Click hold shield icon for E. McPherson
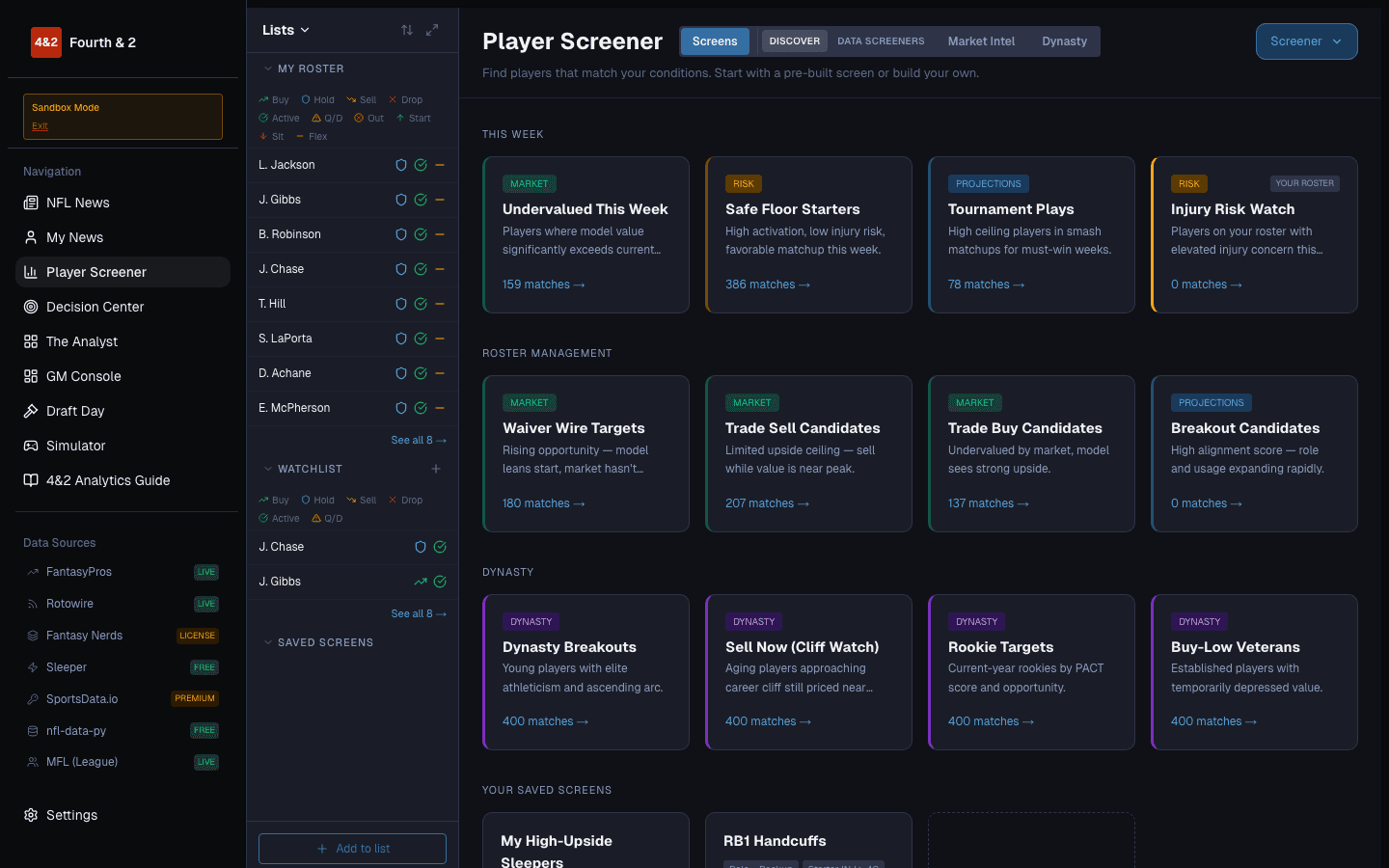 click(401, 408)
